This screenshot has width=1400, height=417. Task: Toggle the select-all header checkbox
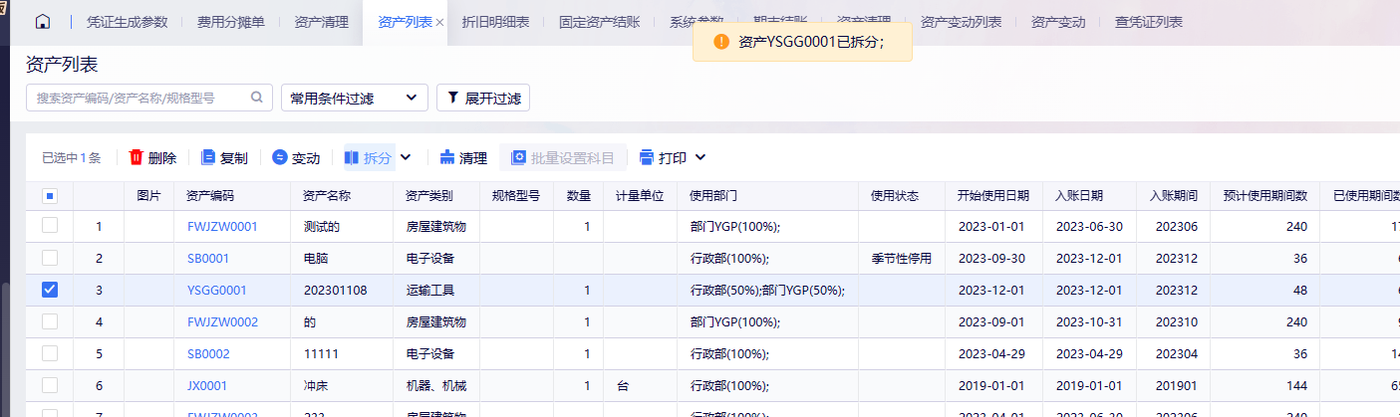coord(50,196)
